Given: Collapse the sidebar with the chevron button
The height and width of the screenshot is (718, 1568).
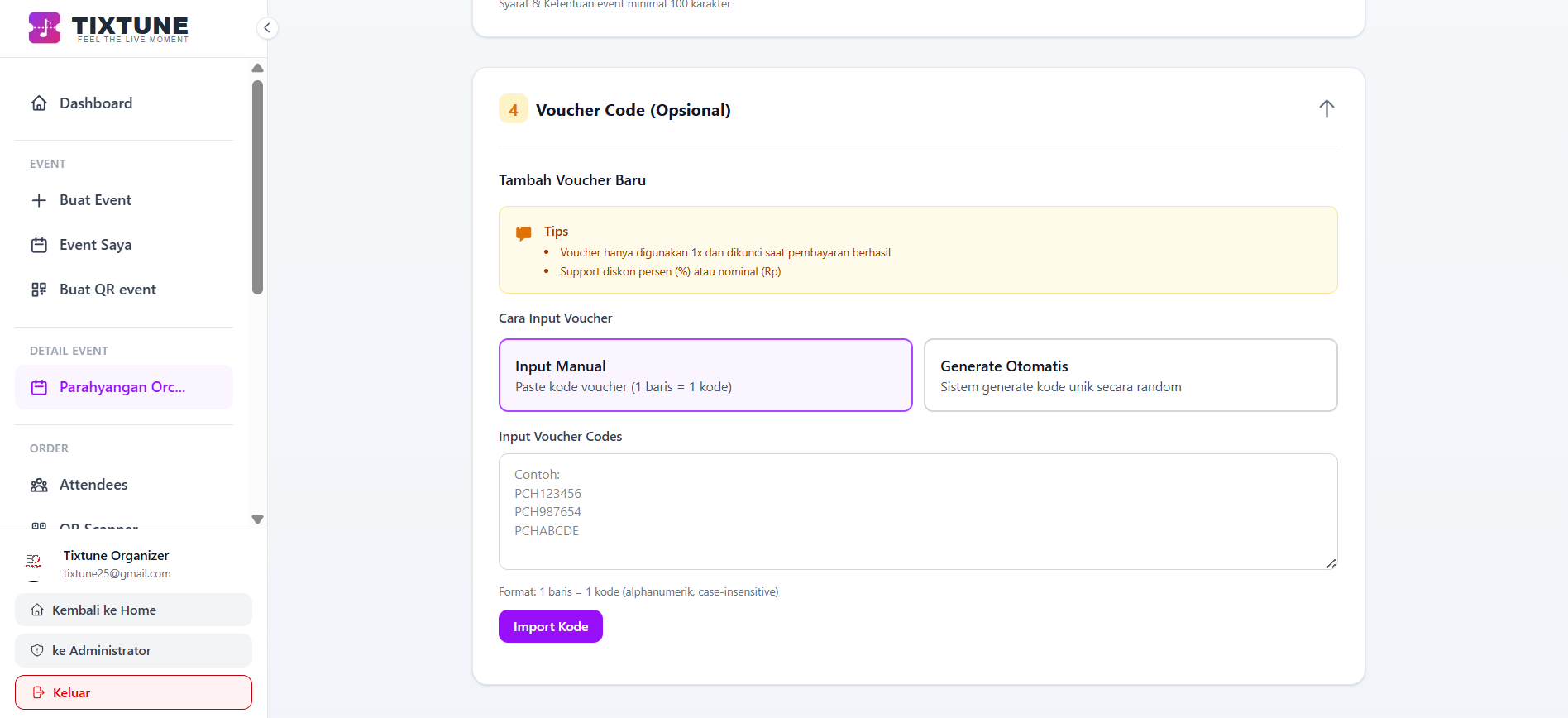Looking at the screenshot, I should point(266,28).
